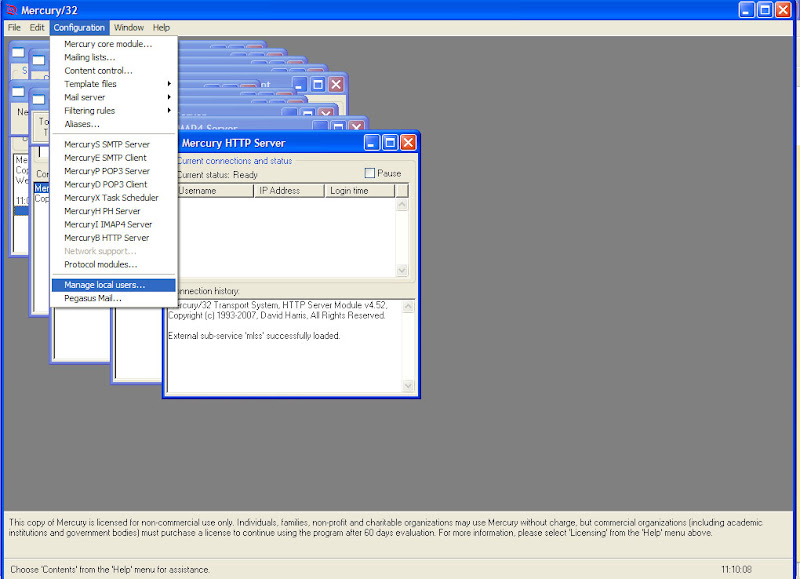Close the Mercury/32 main window
The image size is (800, 579).
coord(783,10)
